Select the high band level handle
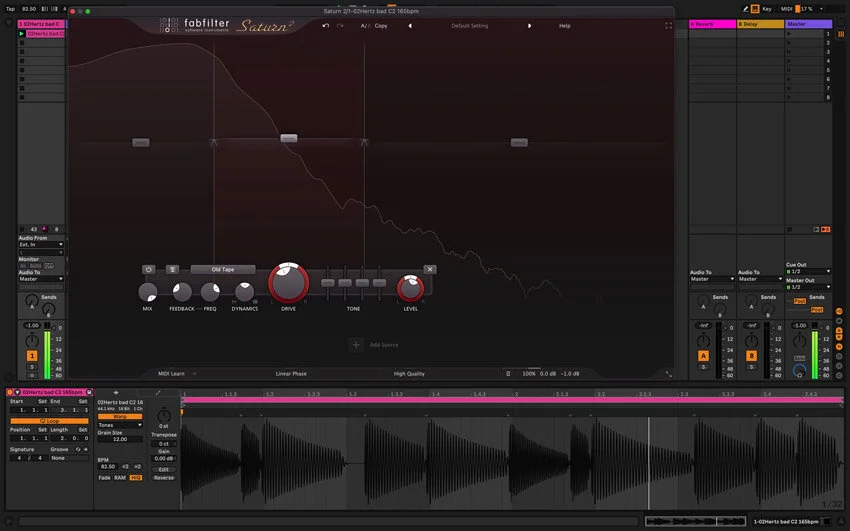 click(519, 143)
